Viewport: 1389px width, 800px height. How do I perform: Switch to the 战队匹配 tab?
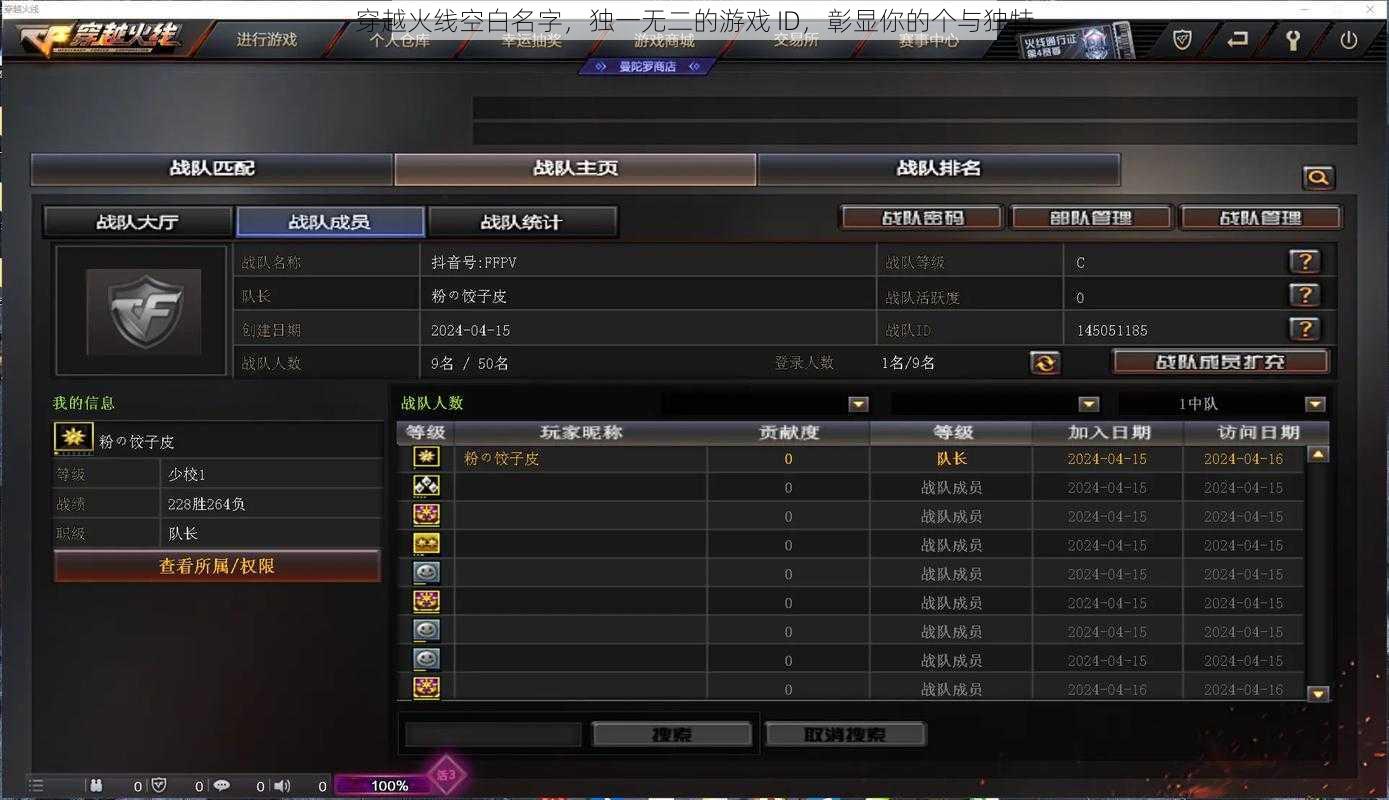point(212,169)
